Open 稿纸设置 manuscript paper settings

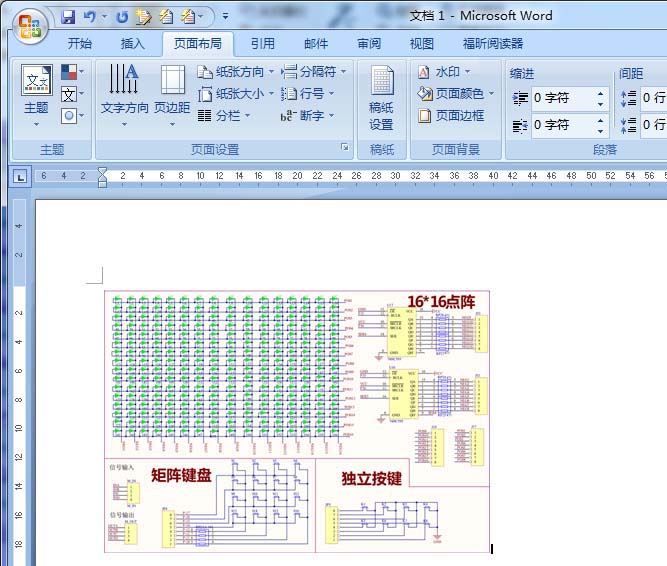tap(381, 98)
